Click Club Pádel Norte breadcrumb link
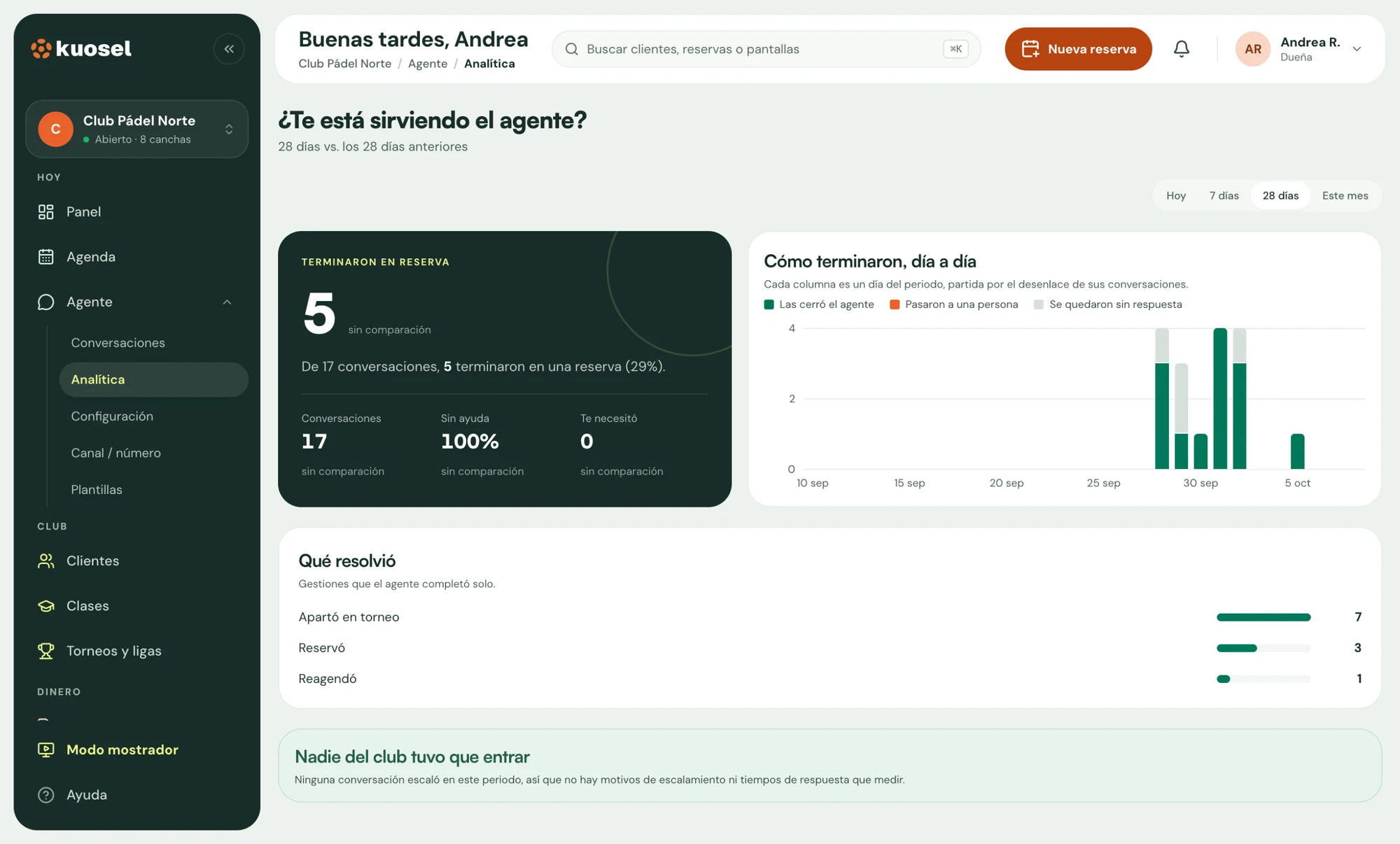This screenshot has height=844, width=1400. coord(345,64)
